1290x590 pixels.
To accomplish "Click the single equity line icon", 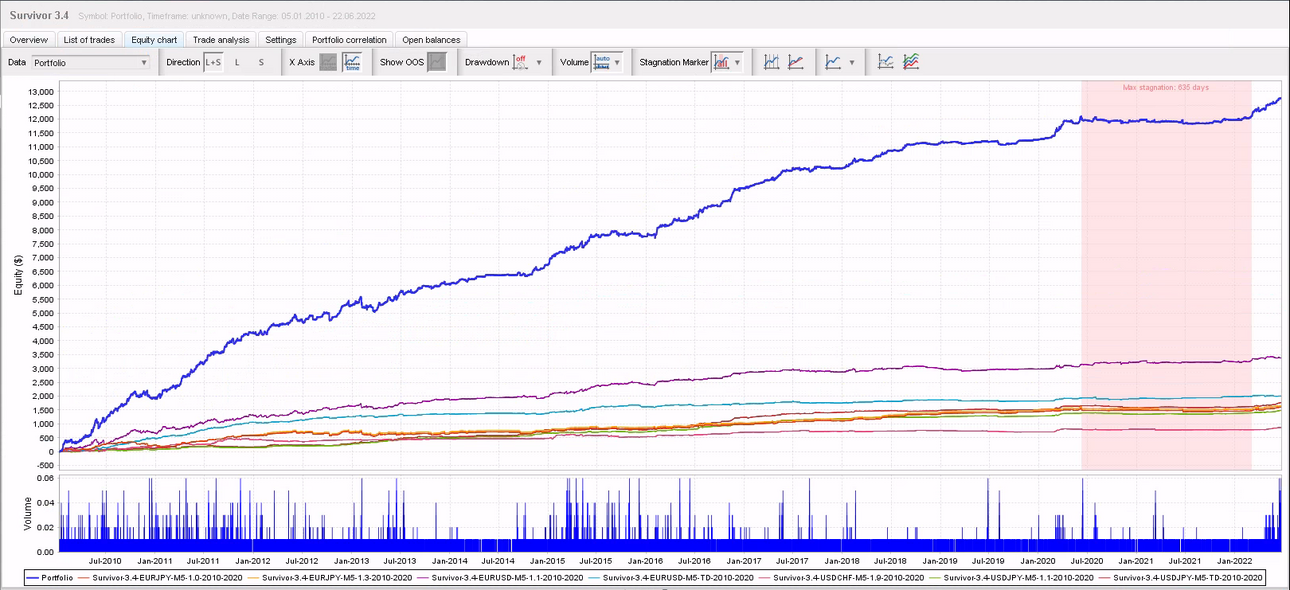I will click(x=886, y=62).
